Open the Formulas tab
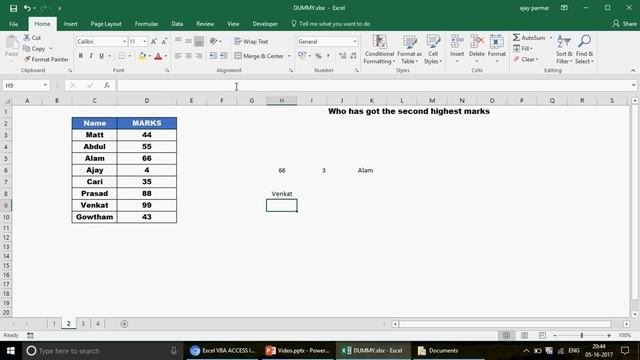Screen dimensions: 640x360 click(x=146, y=24)
